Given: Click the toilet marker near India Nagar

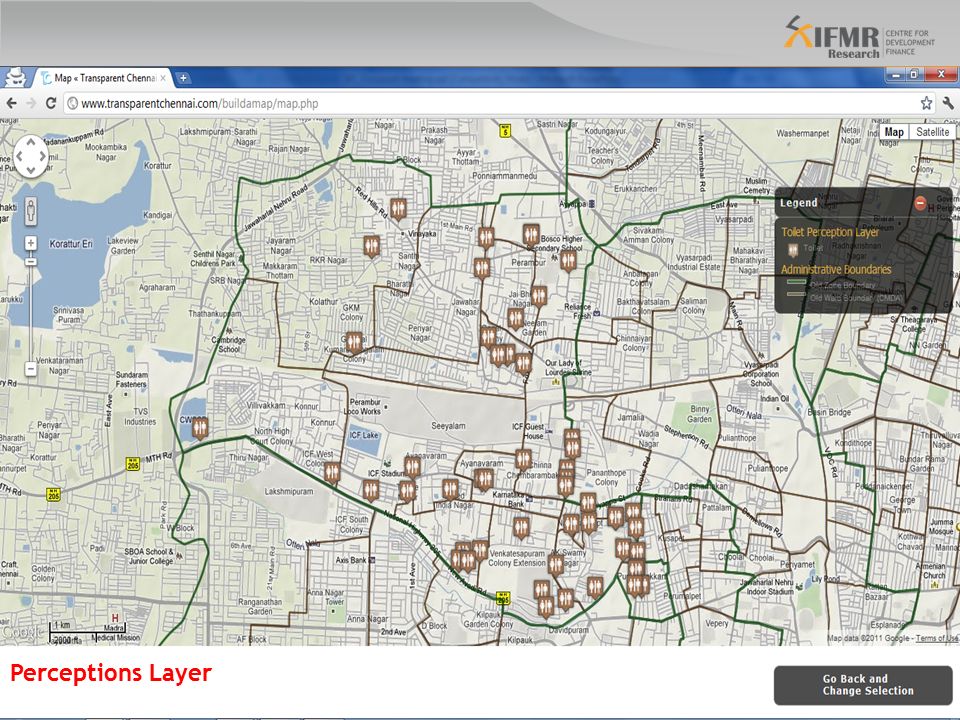Looking at the screenshot, I should pos(450,490).
